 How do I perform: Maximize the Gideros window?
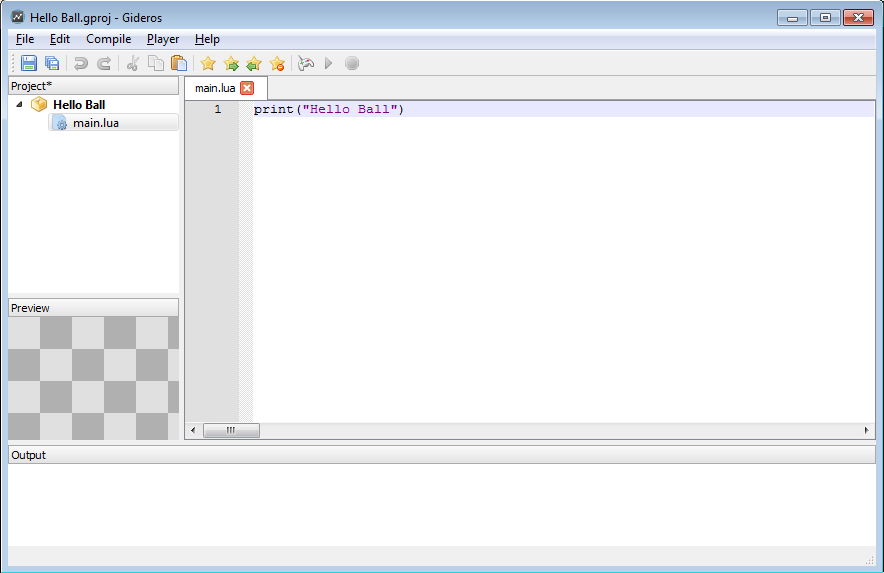tap(825, 17)
